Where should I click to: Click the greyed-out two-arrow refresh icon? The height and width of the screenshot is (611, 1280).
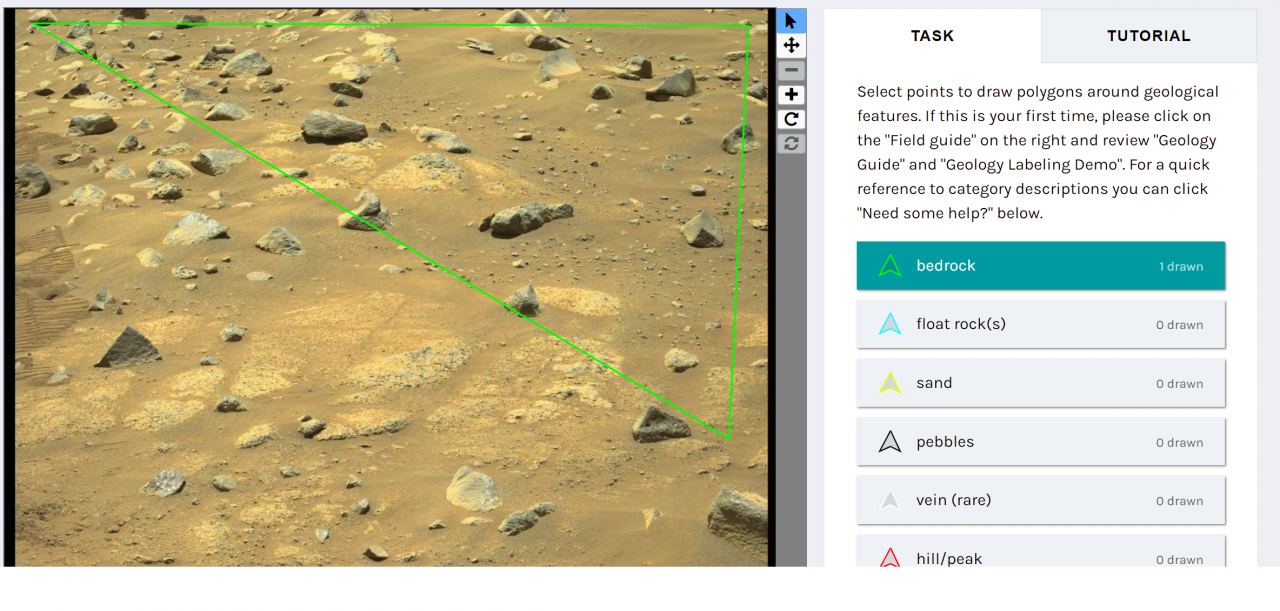pos(791,144)
